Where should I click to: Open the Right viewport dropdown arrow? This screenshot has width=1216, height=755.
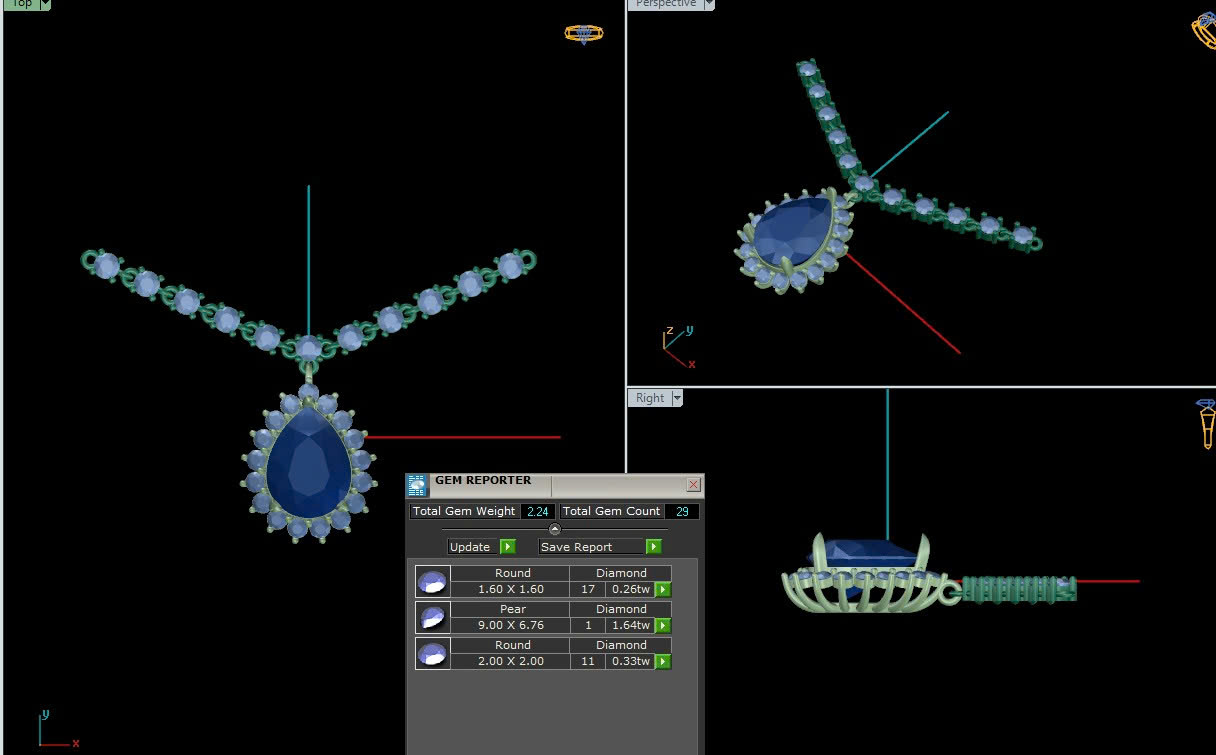click(x=678, y=398)
